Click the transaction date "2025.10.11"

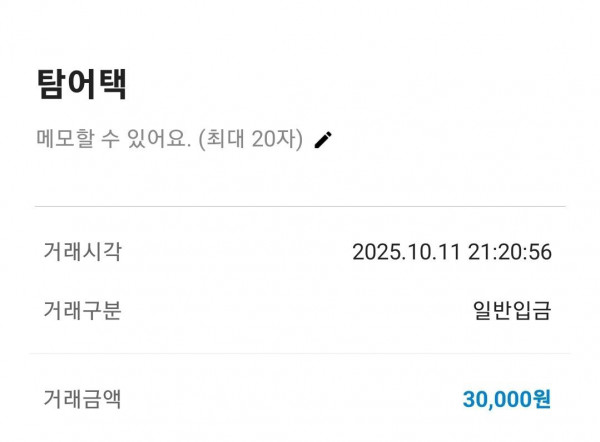click(x=406, y=252)
